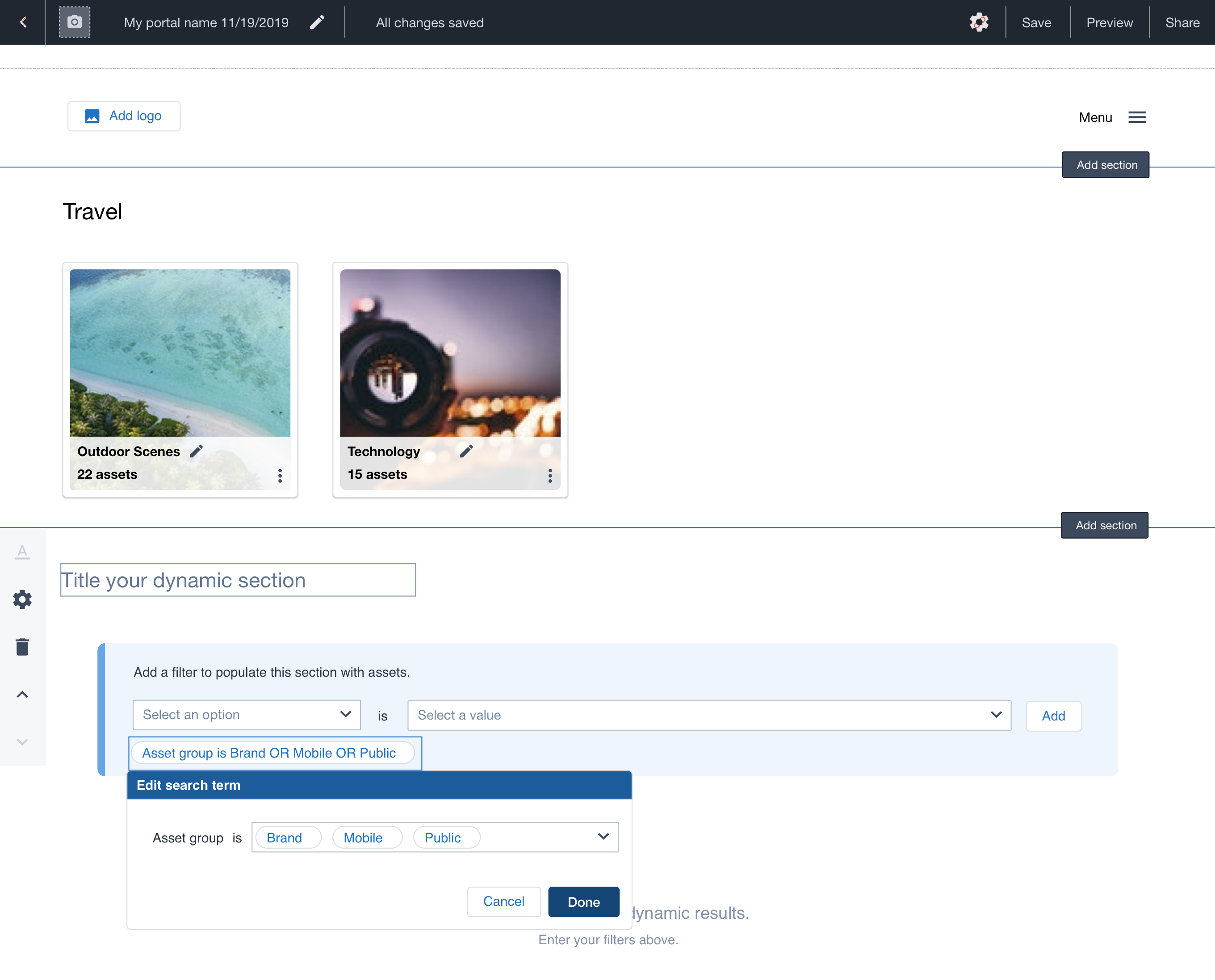Open Technology card three-dot menu
Image resolution: width=1215 pixels, height=980 pixels.
550,475
